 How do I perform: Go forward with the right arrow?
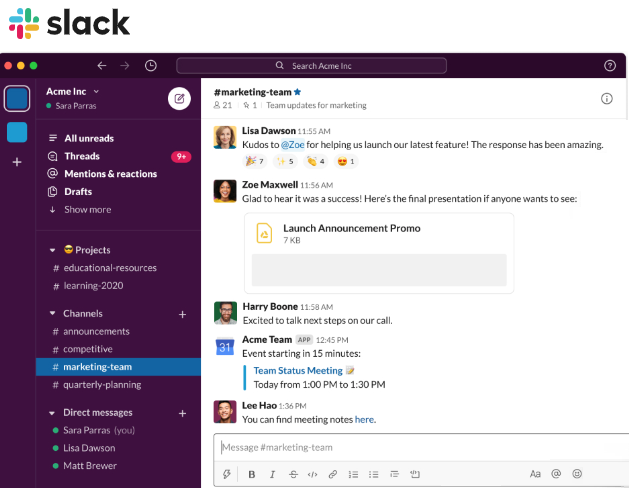pos(125,65)
